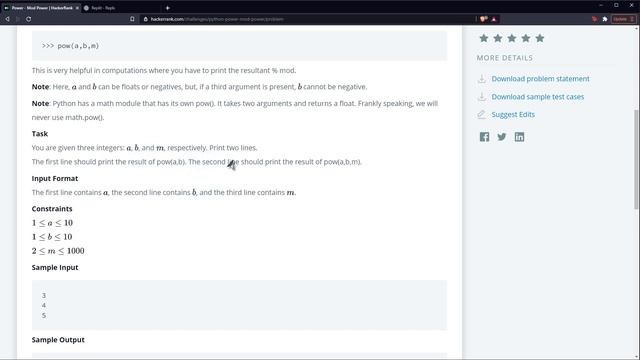Click the Constraints heading

tap(52, 209)
